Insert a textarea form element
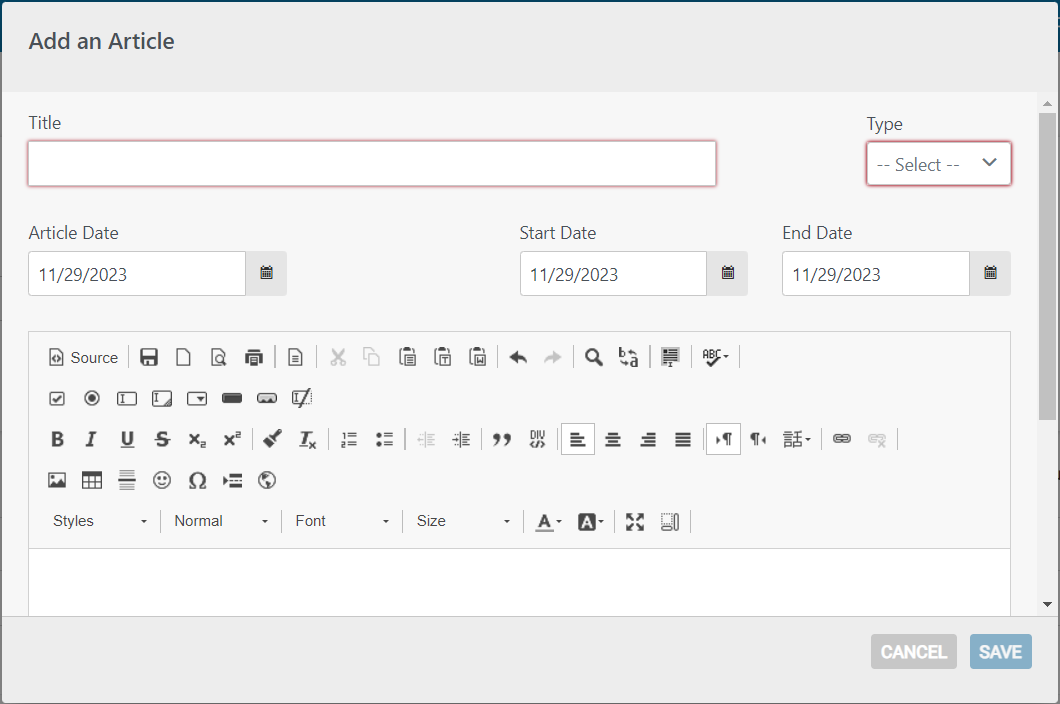This screenshot has width=1060, height=704. click(162, 398)
